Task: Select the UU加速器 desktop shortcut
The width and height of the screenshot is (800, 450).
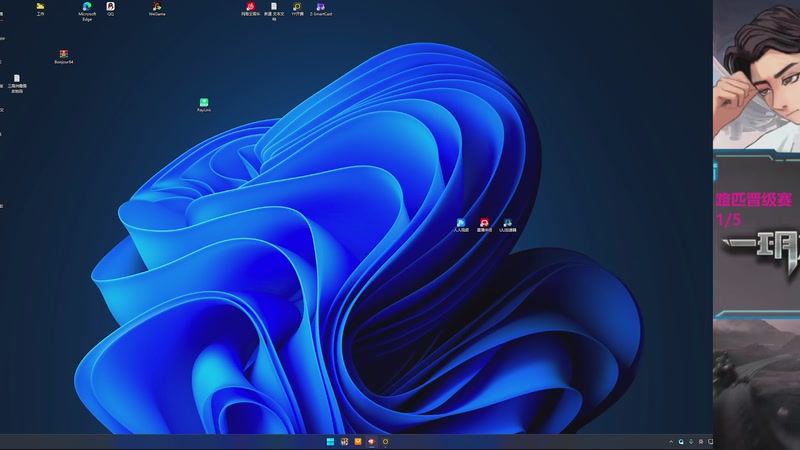Action: tap(507, 225)
